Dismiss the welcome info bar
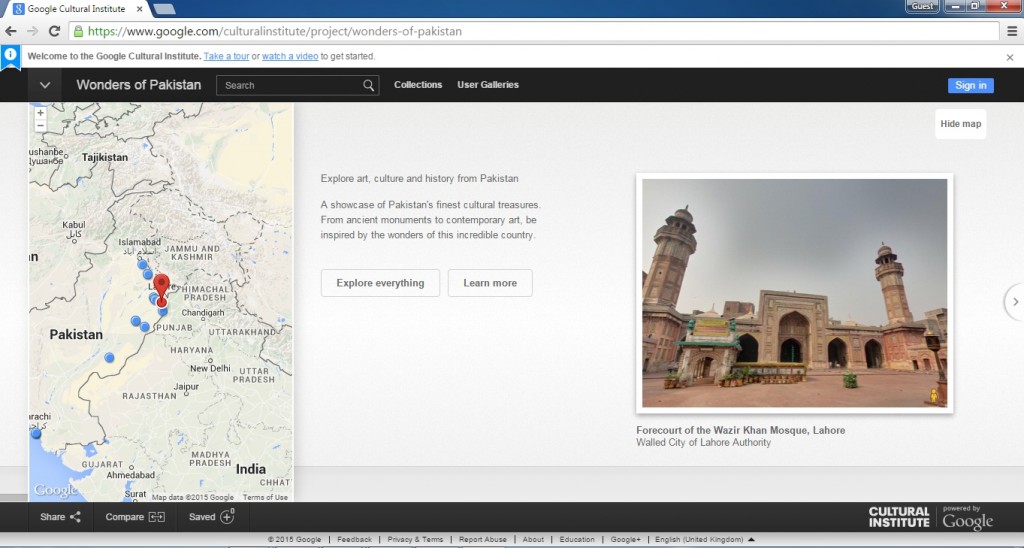Viewport: 1024px width, 548px height. (x=1010, y=57)
